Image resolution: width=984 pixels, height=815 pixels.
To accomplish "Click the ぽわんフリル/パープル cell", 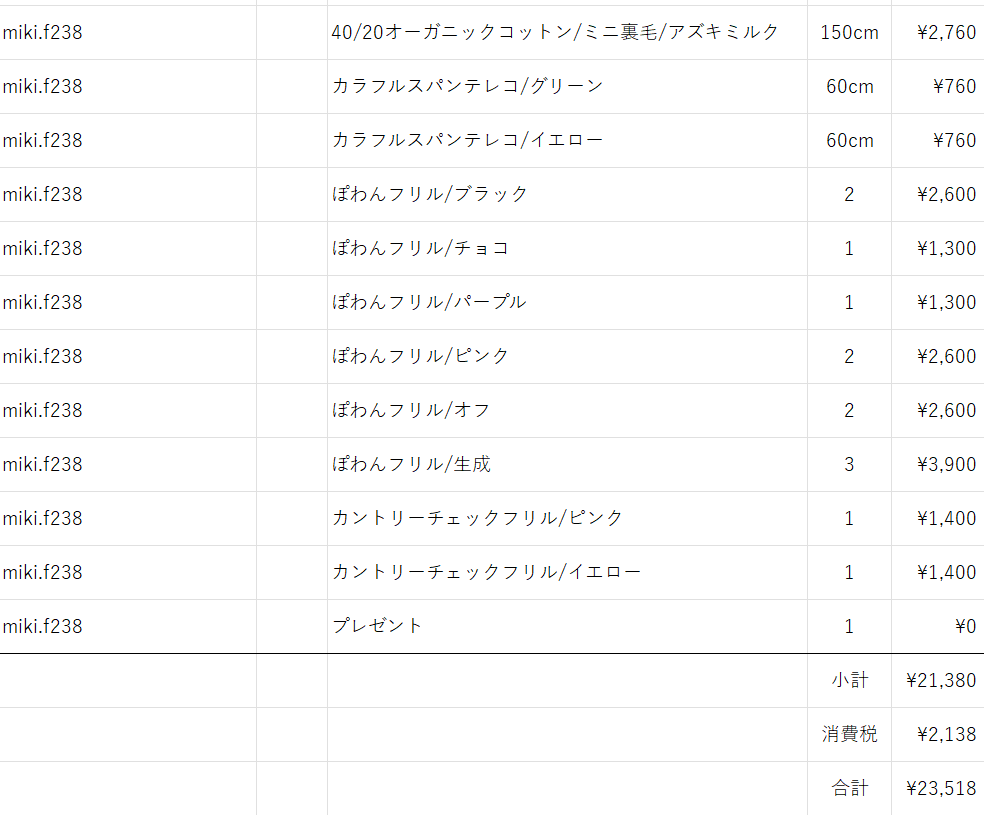I will pyautogui.click(x=567, y=302).
